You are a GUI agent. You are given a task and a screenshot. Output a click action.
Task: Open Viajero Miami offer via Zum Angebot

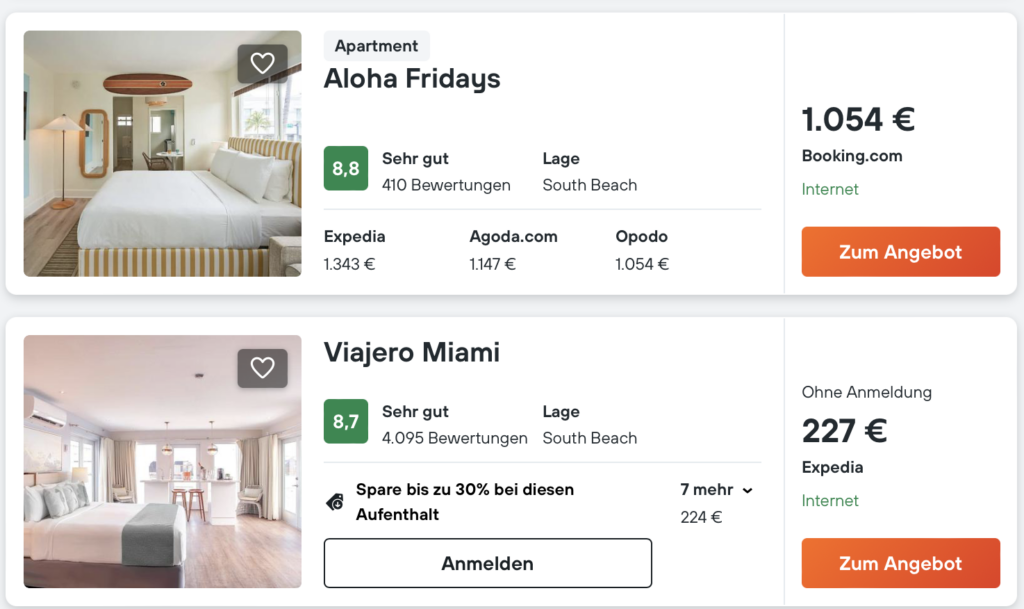click(900, 563)
